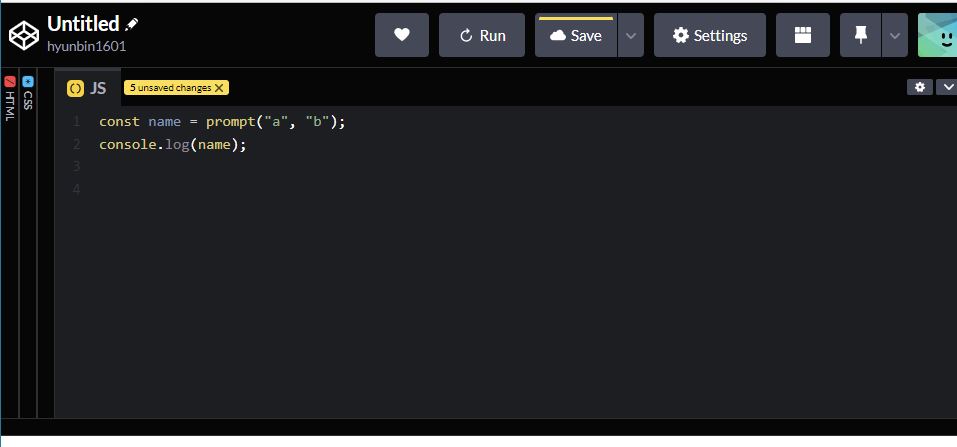Viewport: 957px width, 447px height.
Task: Open user avatar menu
Action: (x=937, y=35)
